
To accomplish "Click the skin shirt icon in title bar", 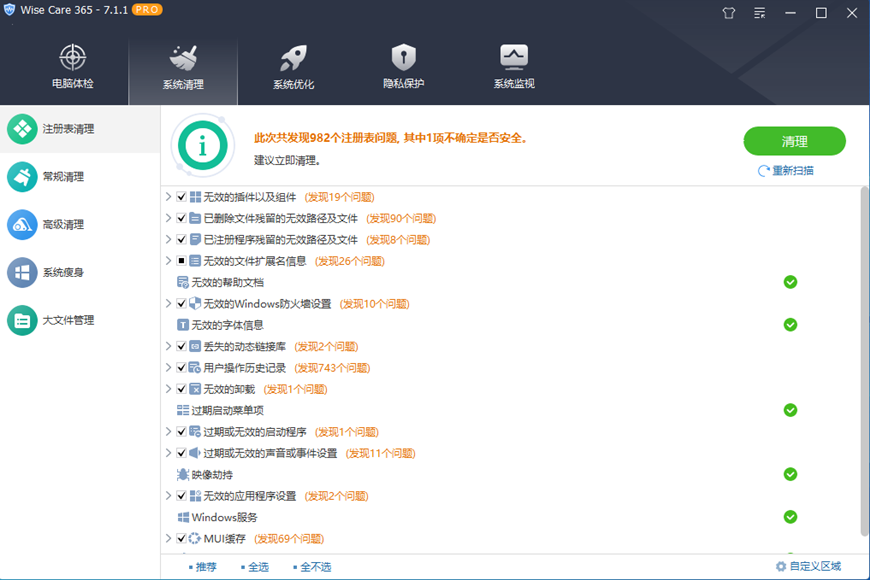I will 729,13.
